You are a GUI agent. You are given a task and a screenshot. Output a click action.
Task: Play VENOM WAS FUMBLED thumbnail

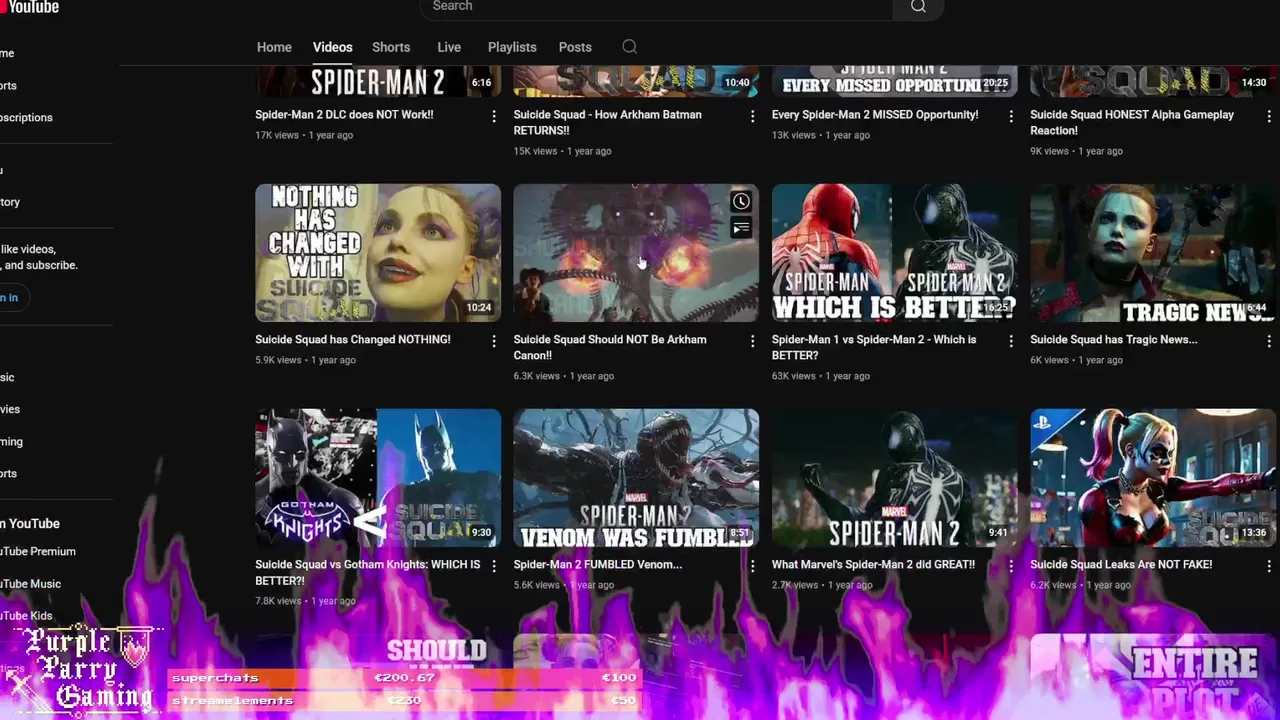click(x=636, y=478)
